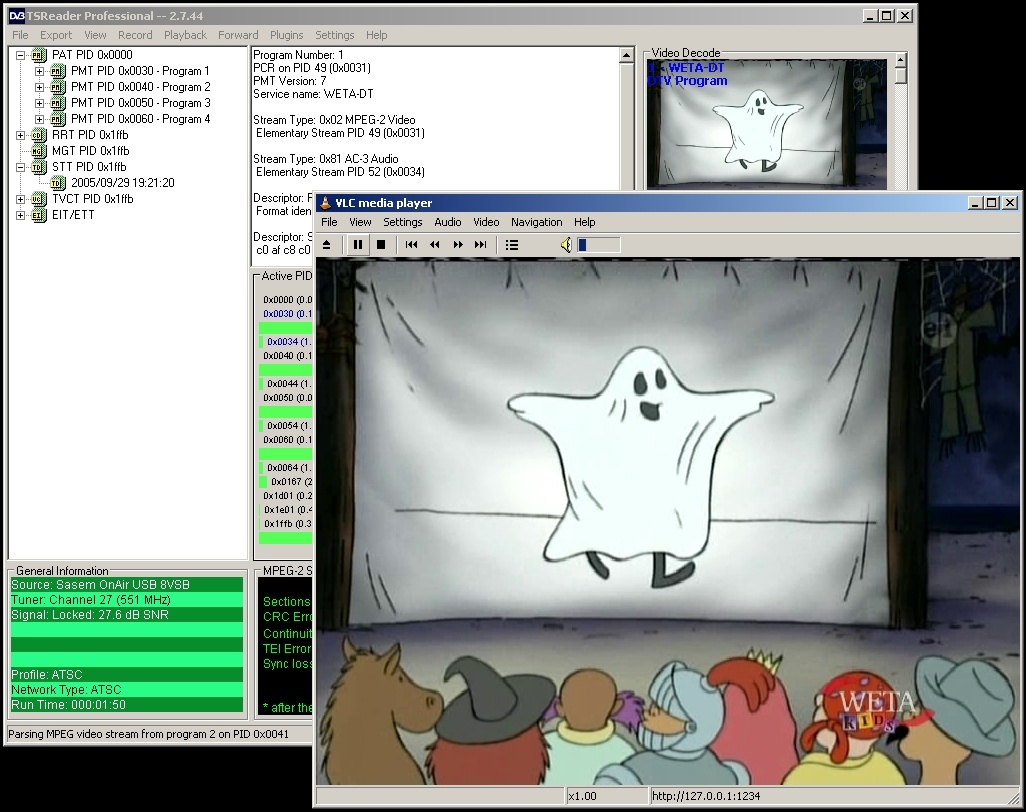Image resolution: width=1026 pixels, height=812 pixels.
Task: Select PAT PID 0x0000 table icon
Action: (39, 56)
